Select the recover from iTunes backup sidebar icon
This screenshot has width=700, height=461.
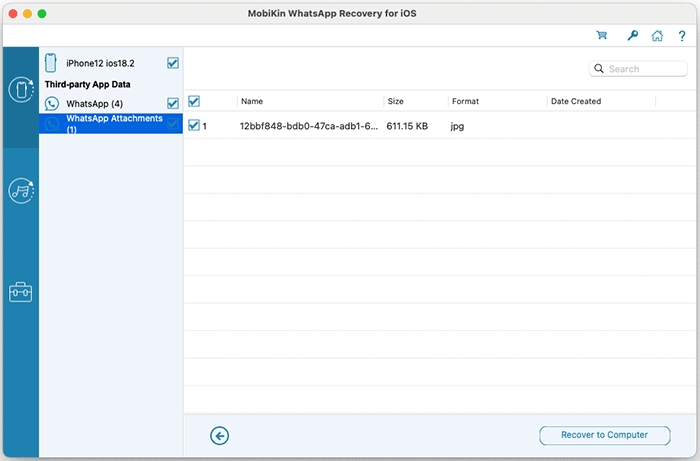click(21, 191)
